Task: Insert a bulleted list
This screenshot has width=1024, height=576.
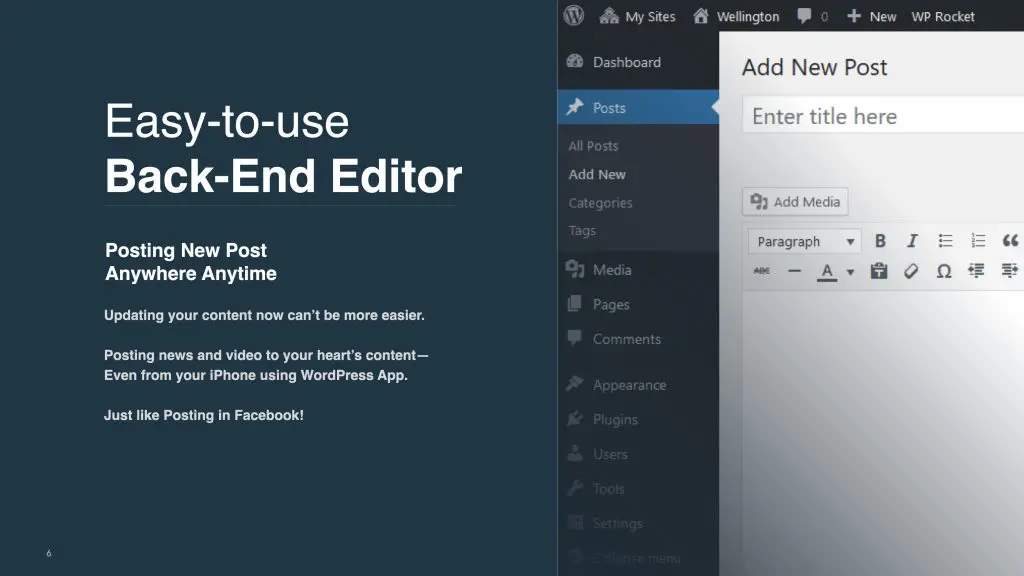Action: coord(945,241)
